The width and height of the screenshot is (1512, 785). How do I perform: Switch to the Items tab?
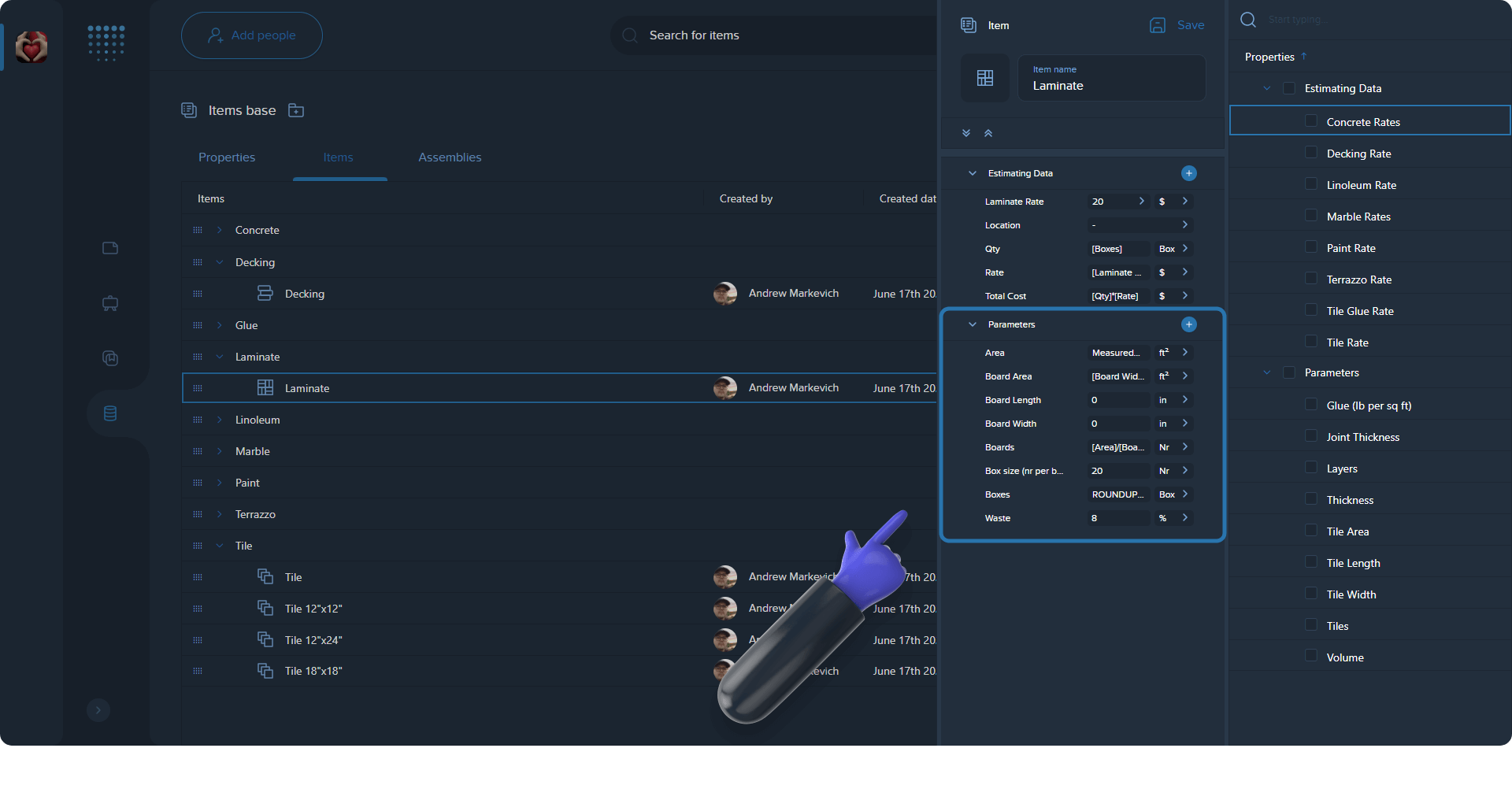point(339,157)
